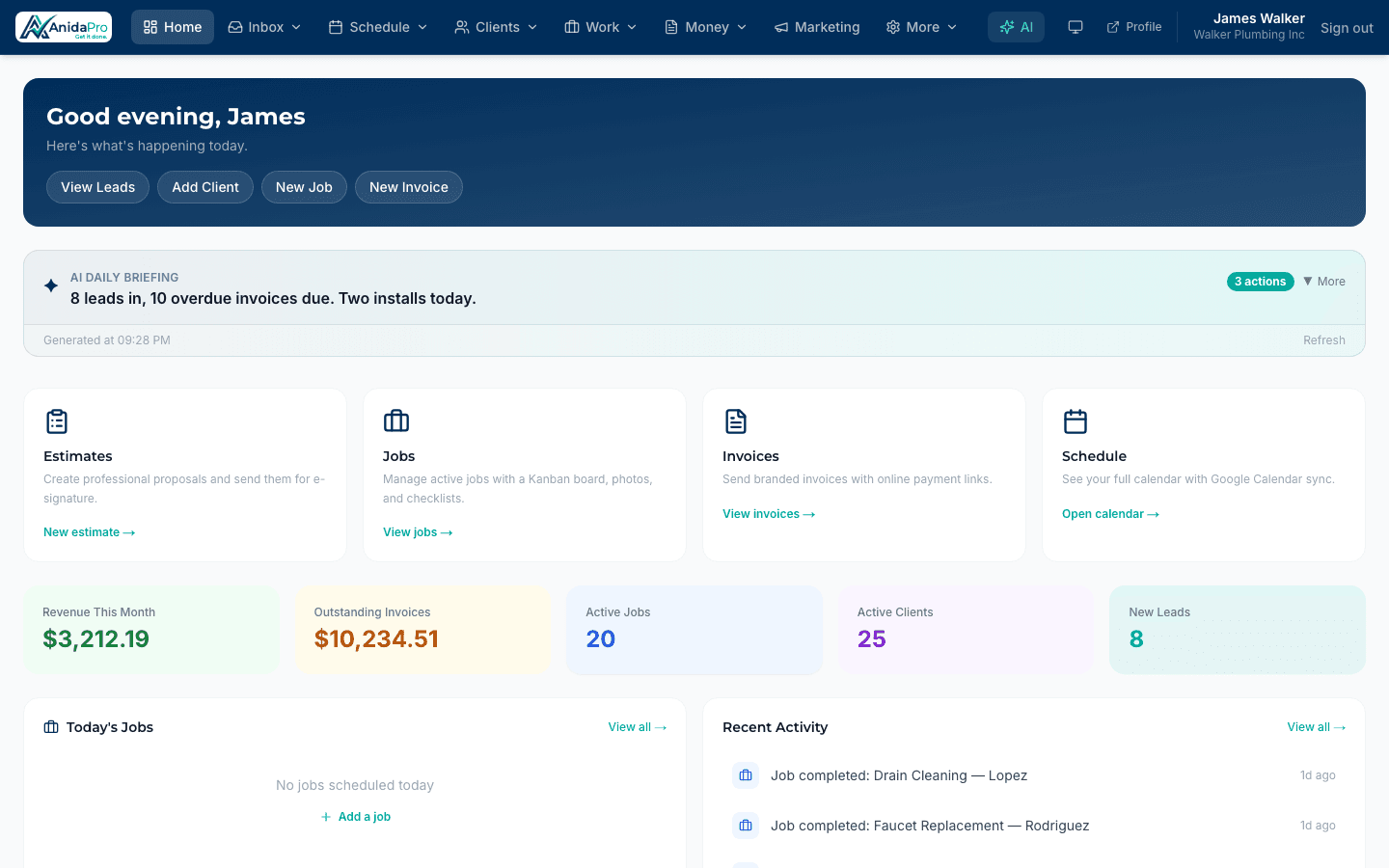
Task: Open the Profile link
Action: pos(1134,27)
